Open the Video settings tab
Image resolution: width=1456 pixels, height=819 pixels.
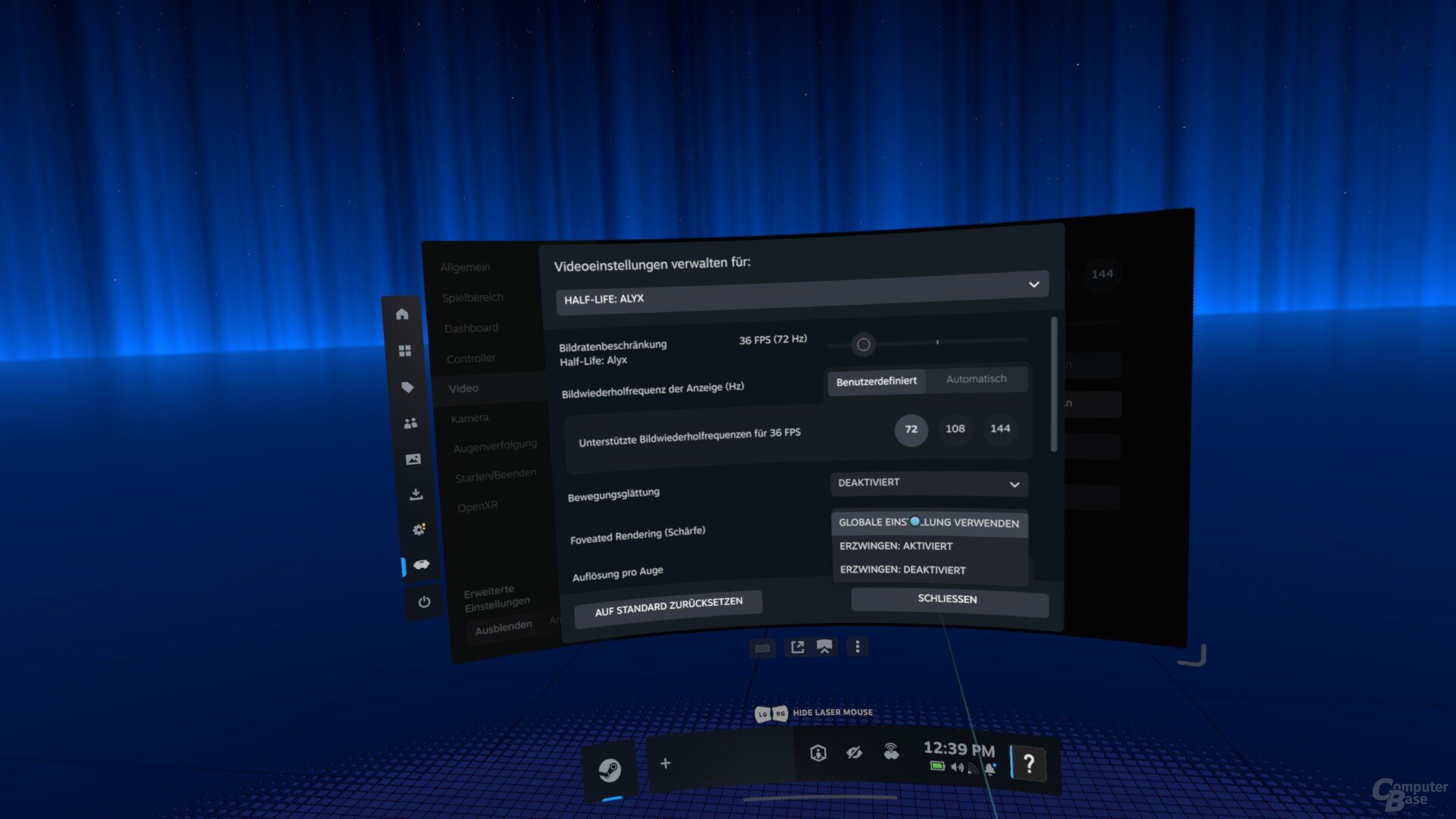(x=489, y=388)
